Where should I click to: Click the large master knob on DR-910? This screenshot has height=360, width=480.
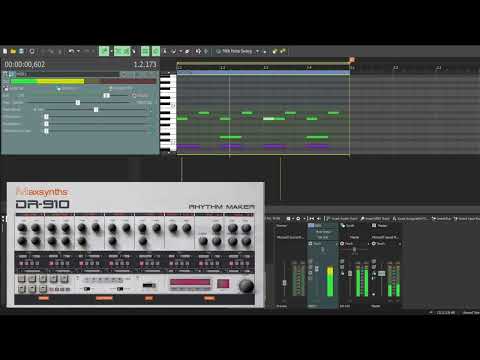(246, 286)
